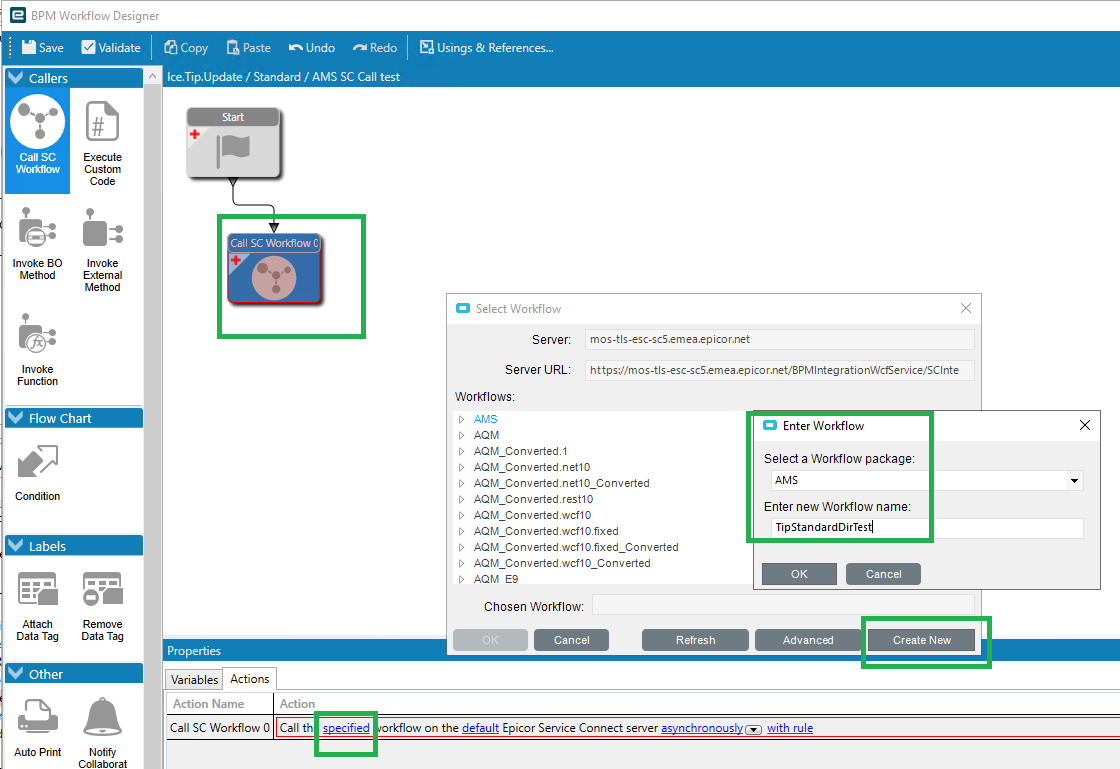The height and width of the screenshot is (769, 1120).
Task: Switch to the Variables tab
Action: pyautogui.click(x=194, y=680)
